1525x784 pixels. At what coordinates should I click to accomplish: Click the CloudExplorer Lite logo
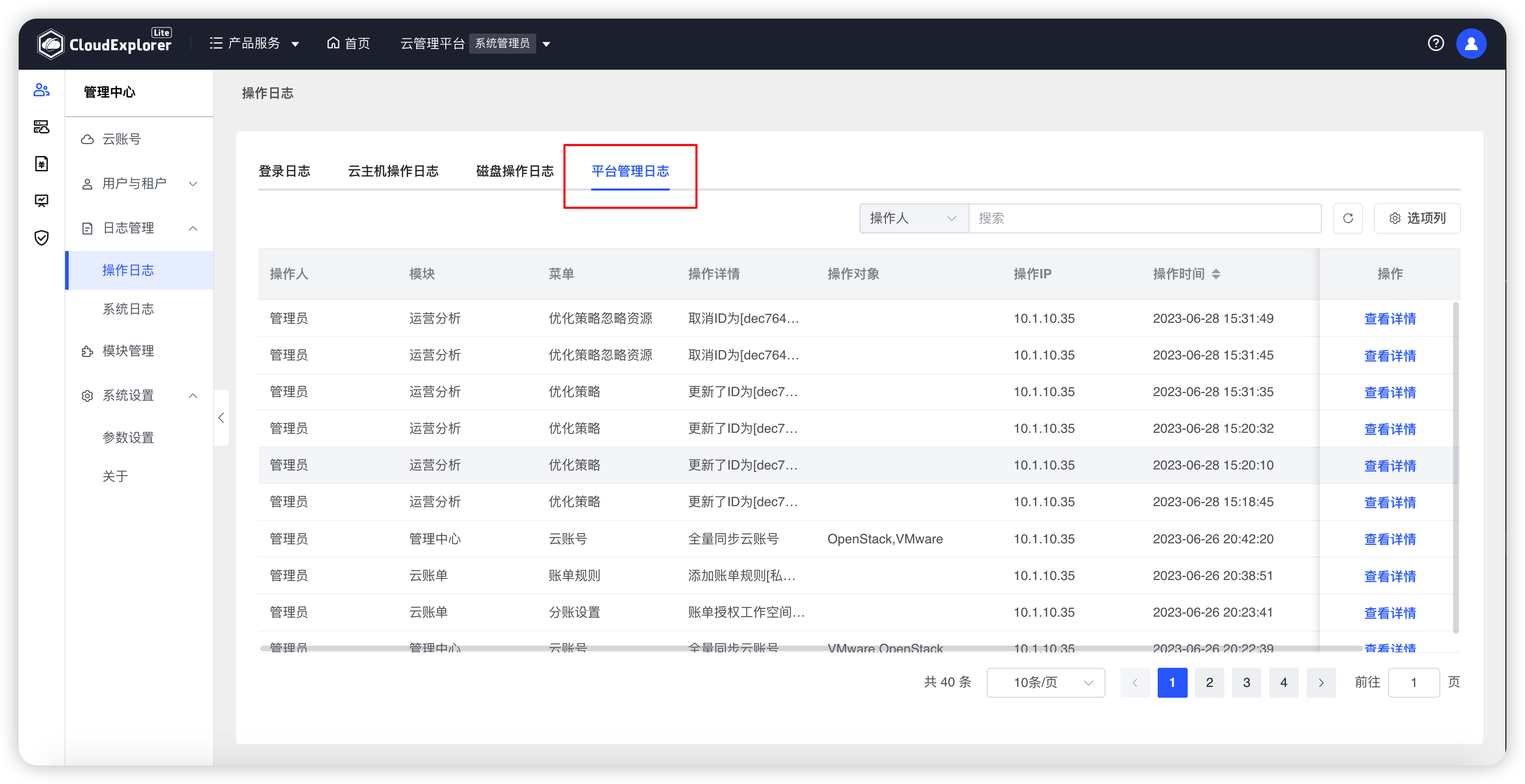pos(104,43)
